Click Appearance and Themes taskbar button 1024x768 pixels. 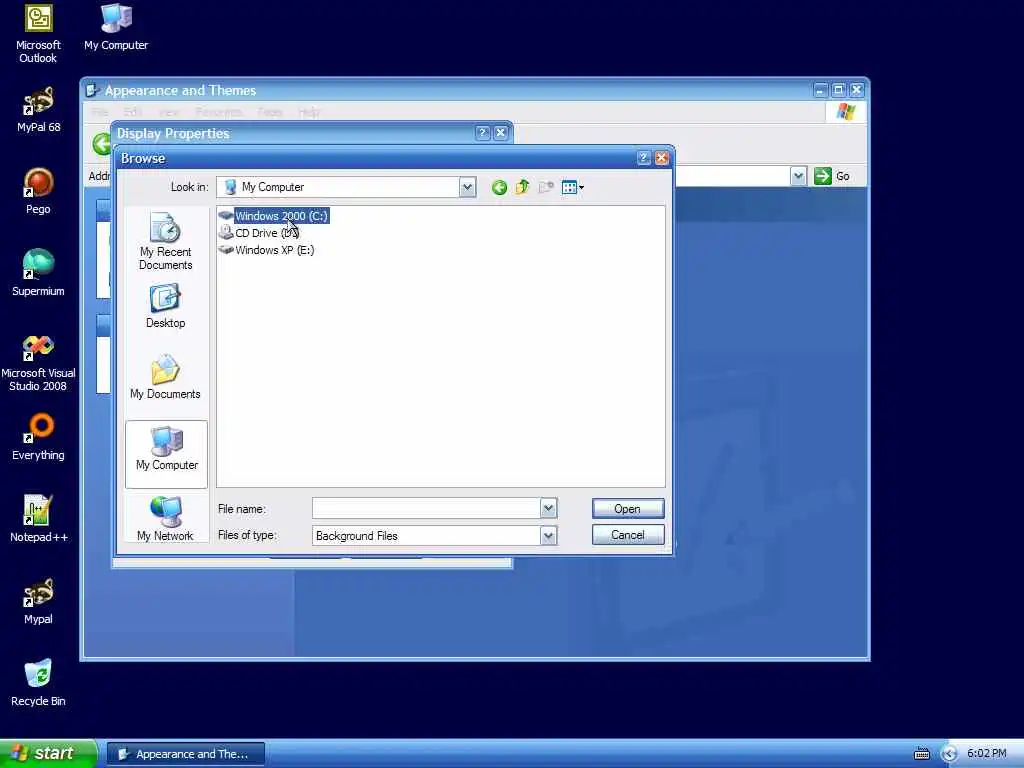point(186,754)
